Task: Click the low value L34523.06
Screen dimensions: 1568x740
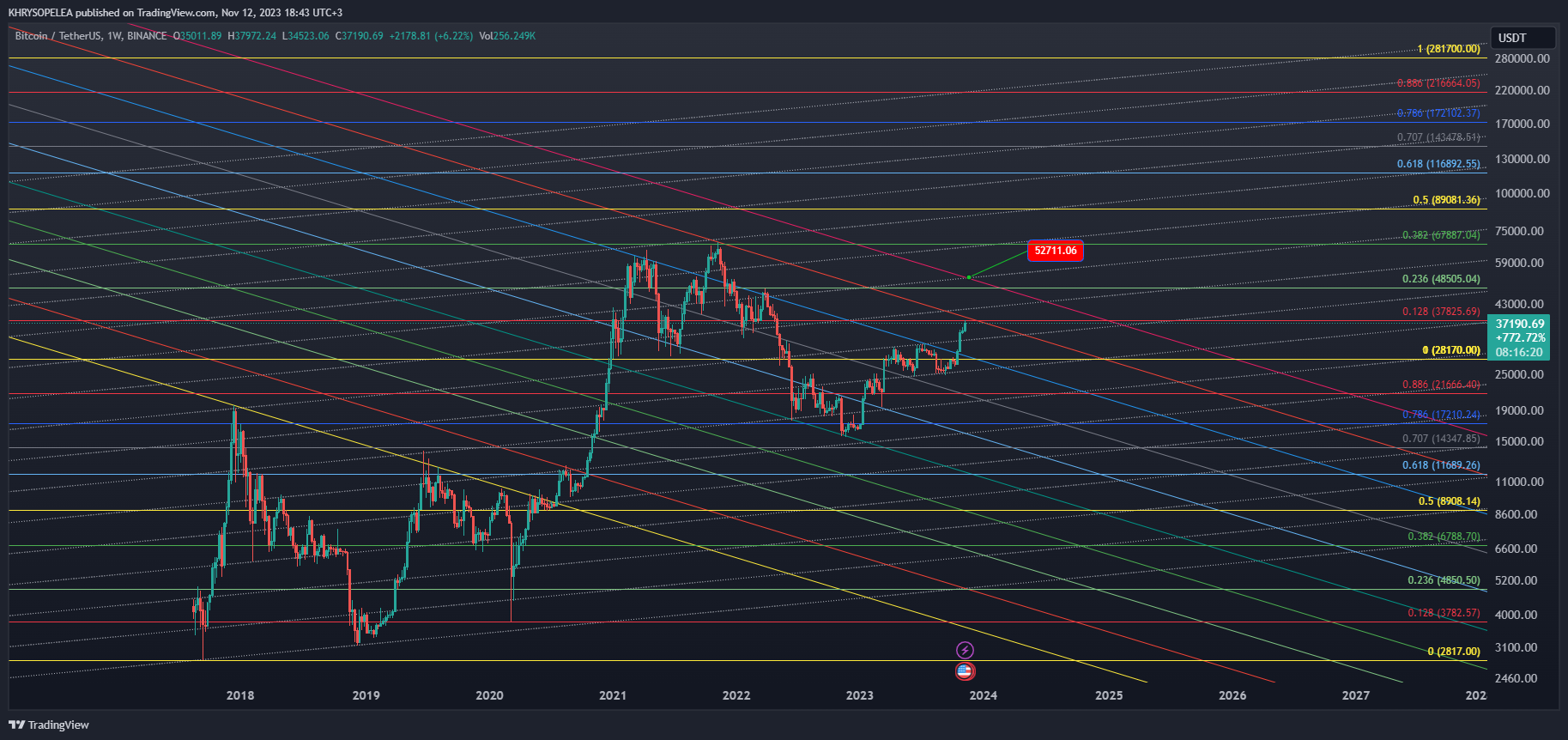Action: (x=307, y=36)
